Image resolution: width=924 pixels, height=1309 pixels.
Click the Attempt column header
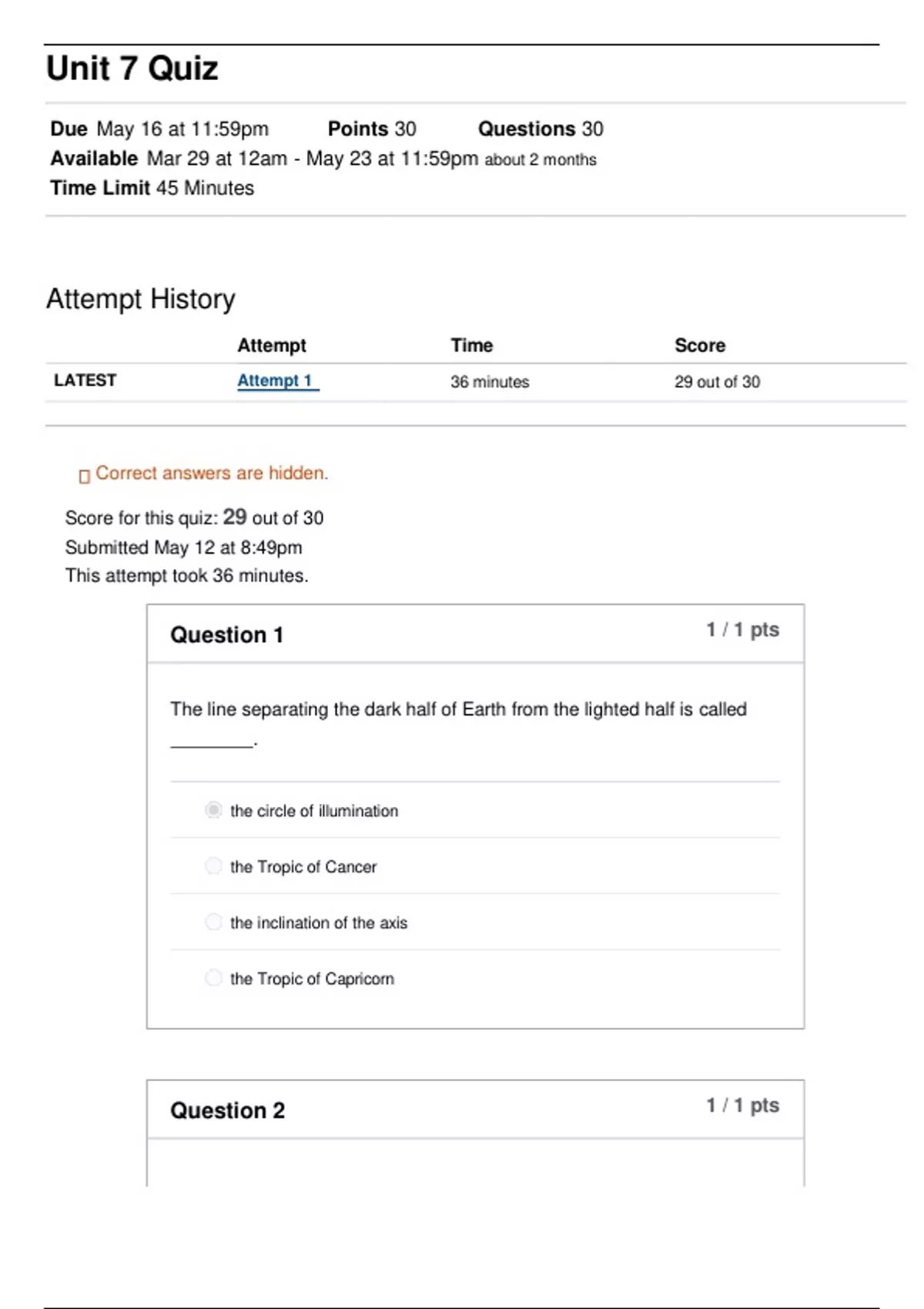[x=271, y=346]
